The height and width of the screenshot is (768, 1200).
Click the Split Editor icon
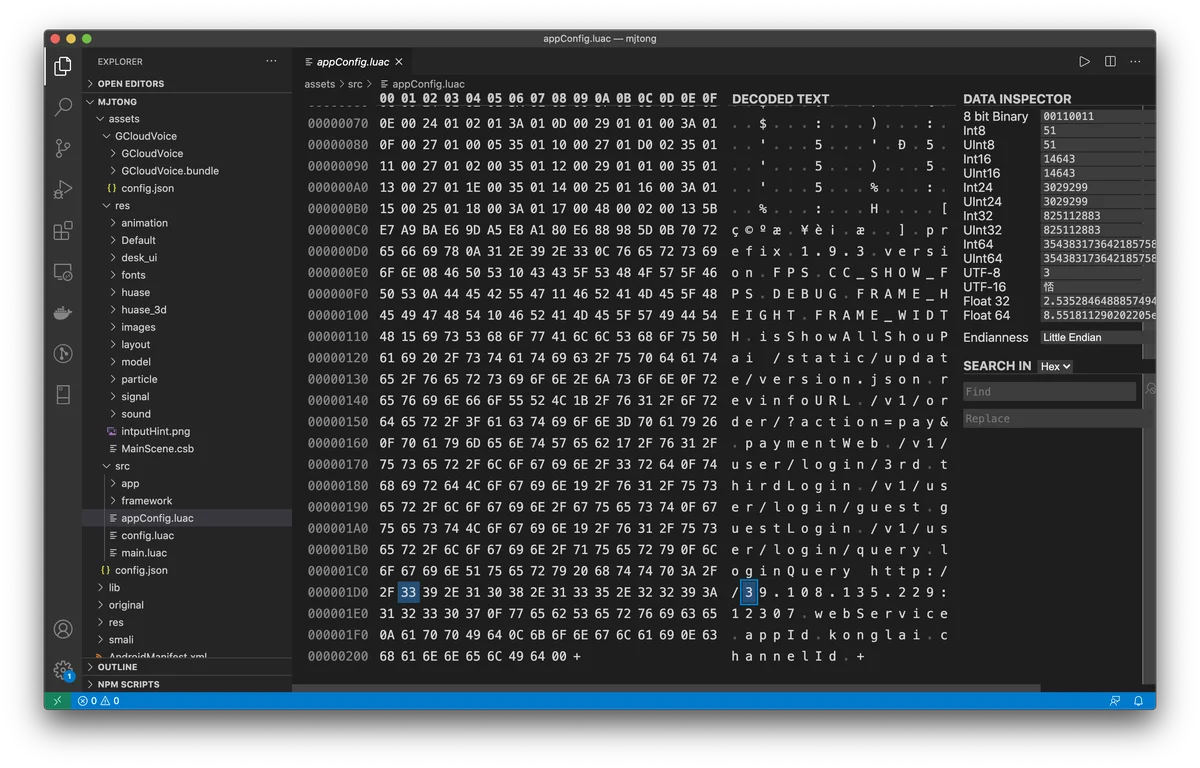tap(1110, 62)
